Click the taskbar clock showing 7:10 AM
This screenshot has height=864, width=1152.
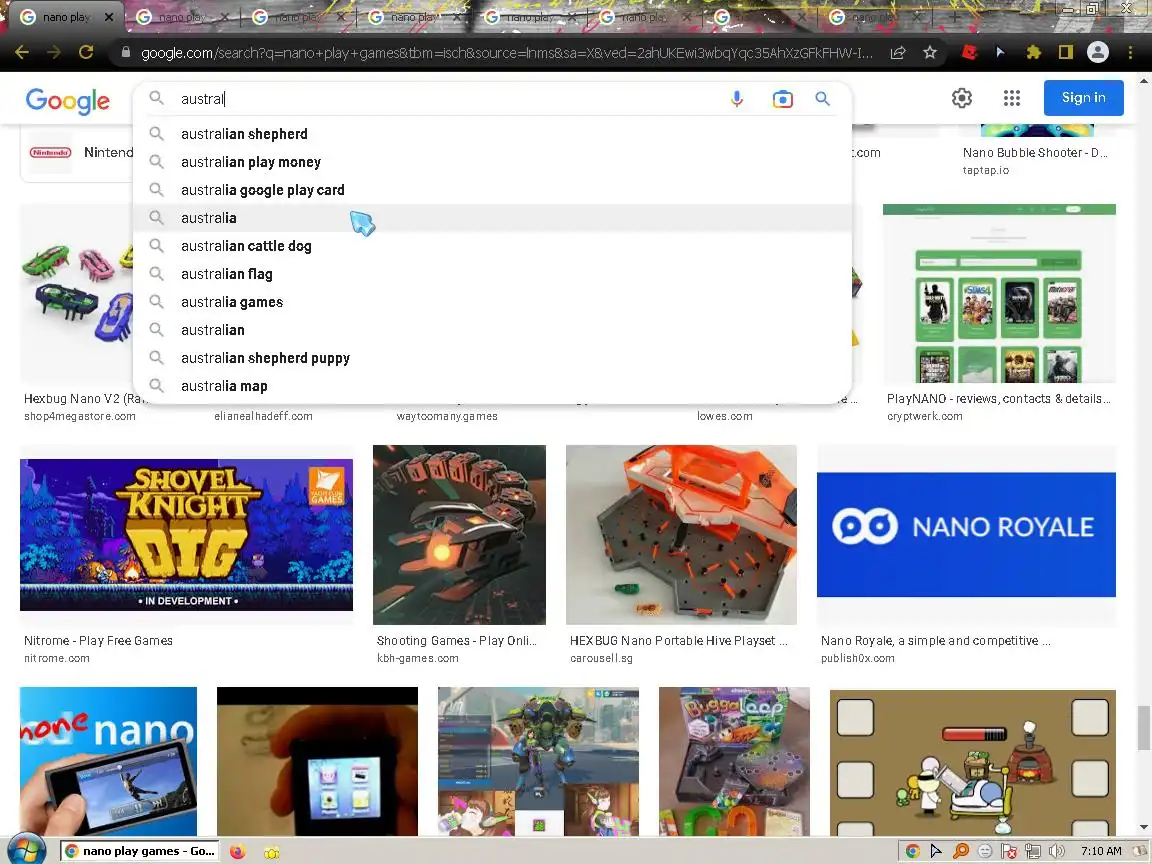[x=1101, y=851]
